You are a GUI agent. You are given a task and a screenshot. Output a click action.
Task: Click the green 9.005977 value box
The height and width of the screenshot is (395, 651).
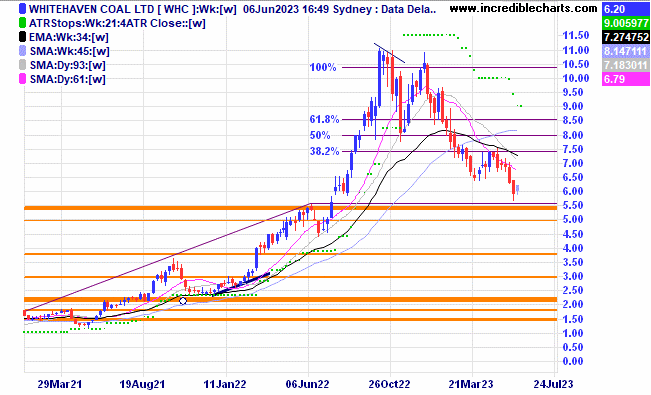click(x=626, y=23)
